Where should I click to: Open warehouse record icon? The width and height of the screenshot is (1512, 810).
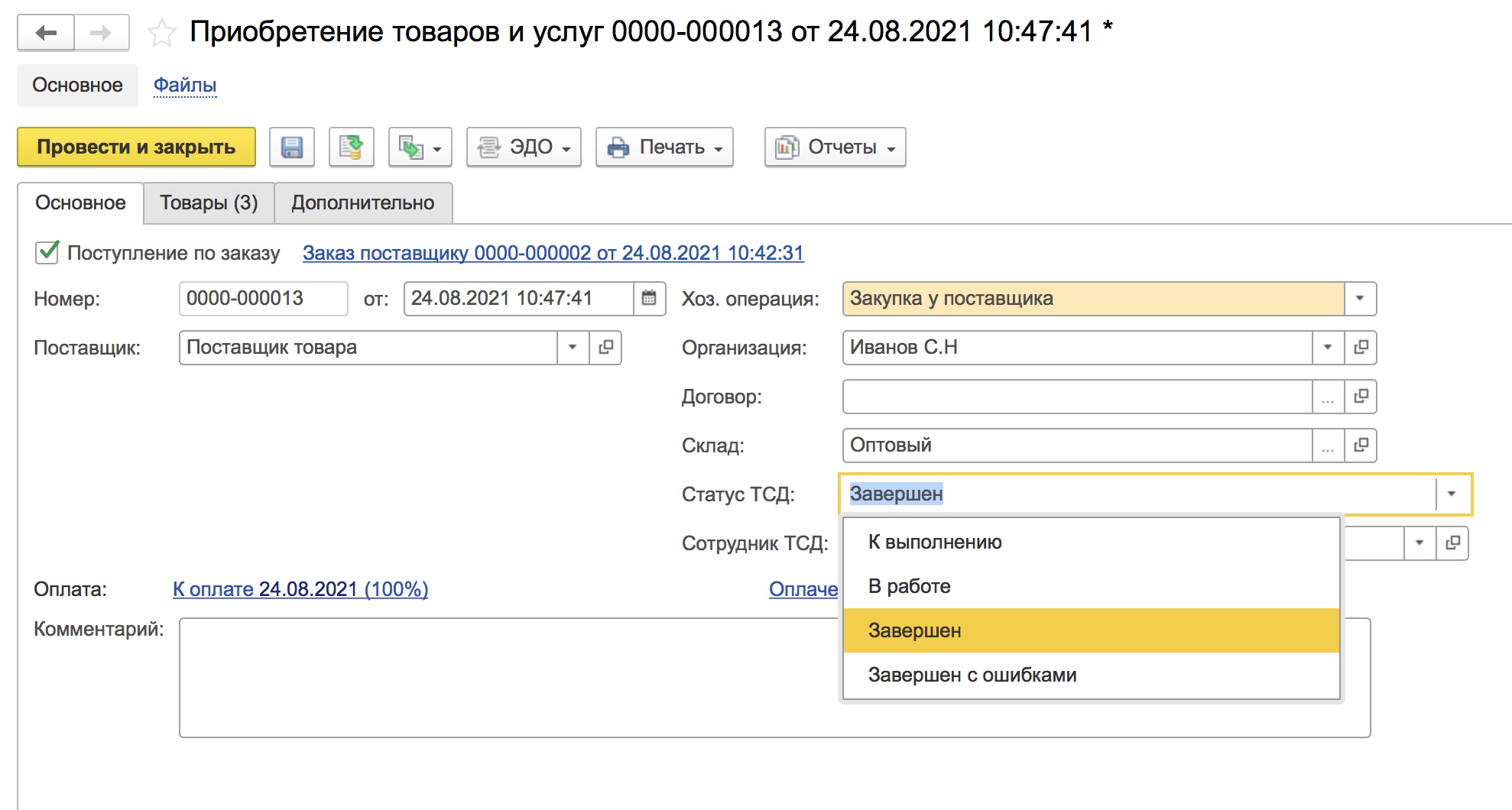[1361, 445]
